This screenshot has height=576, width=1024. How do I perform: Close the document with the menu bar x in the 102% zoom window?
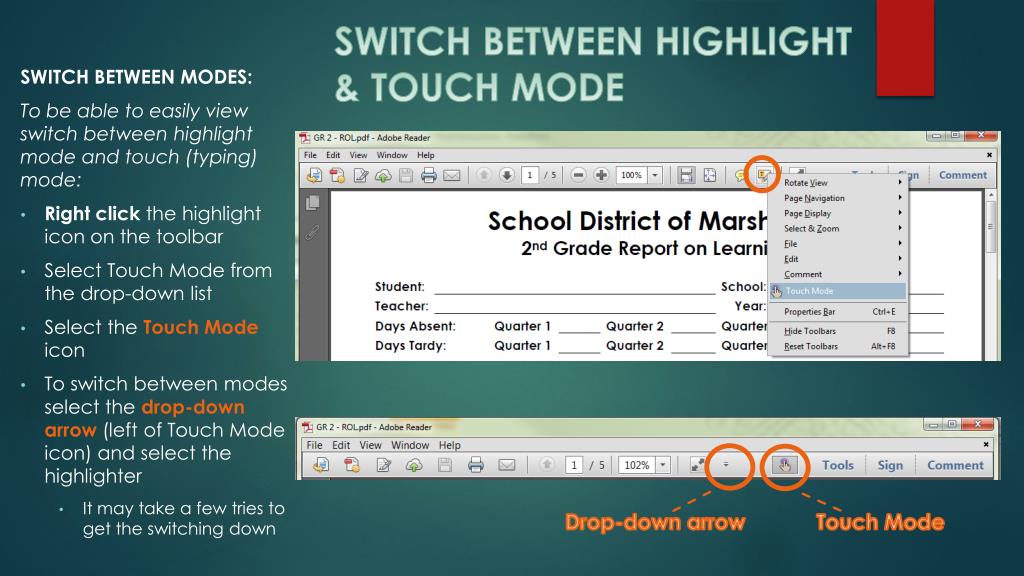[986, 444]
